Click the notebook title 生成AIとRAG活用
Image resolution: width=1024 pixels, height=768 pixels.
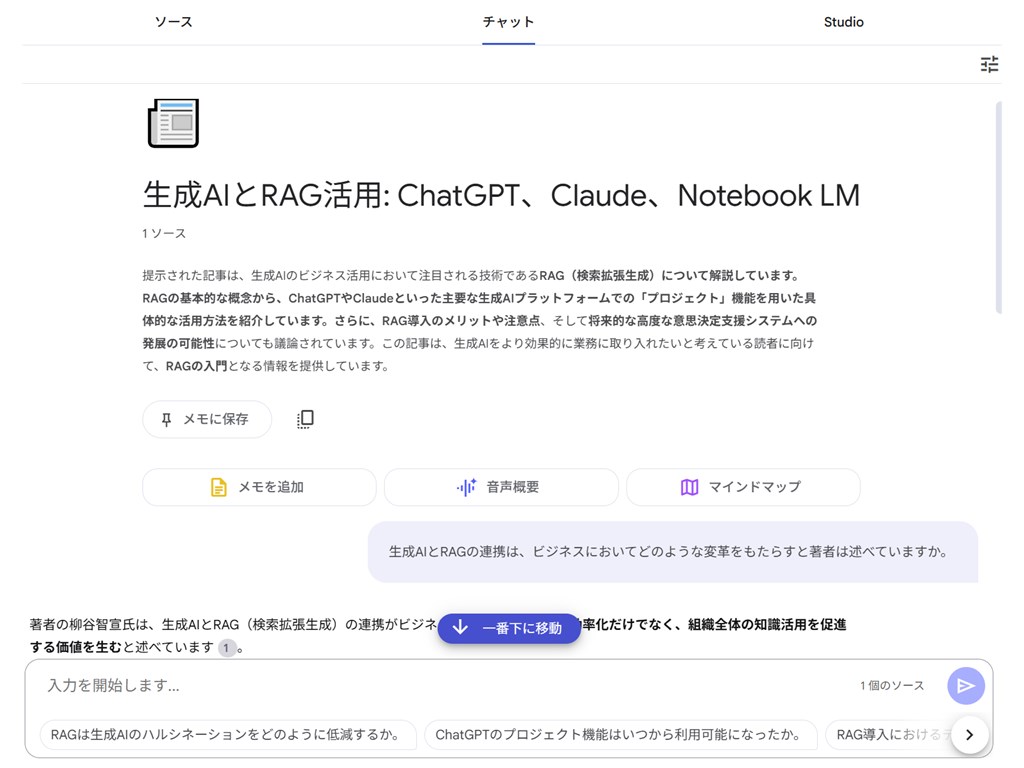pyautogui.click(x=501, y=195)
